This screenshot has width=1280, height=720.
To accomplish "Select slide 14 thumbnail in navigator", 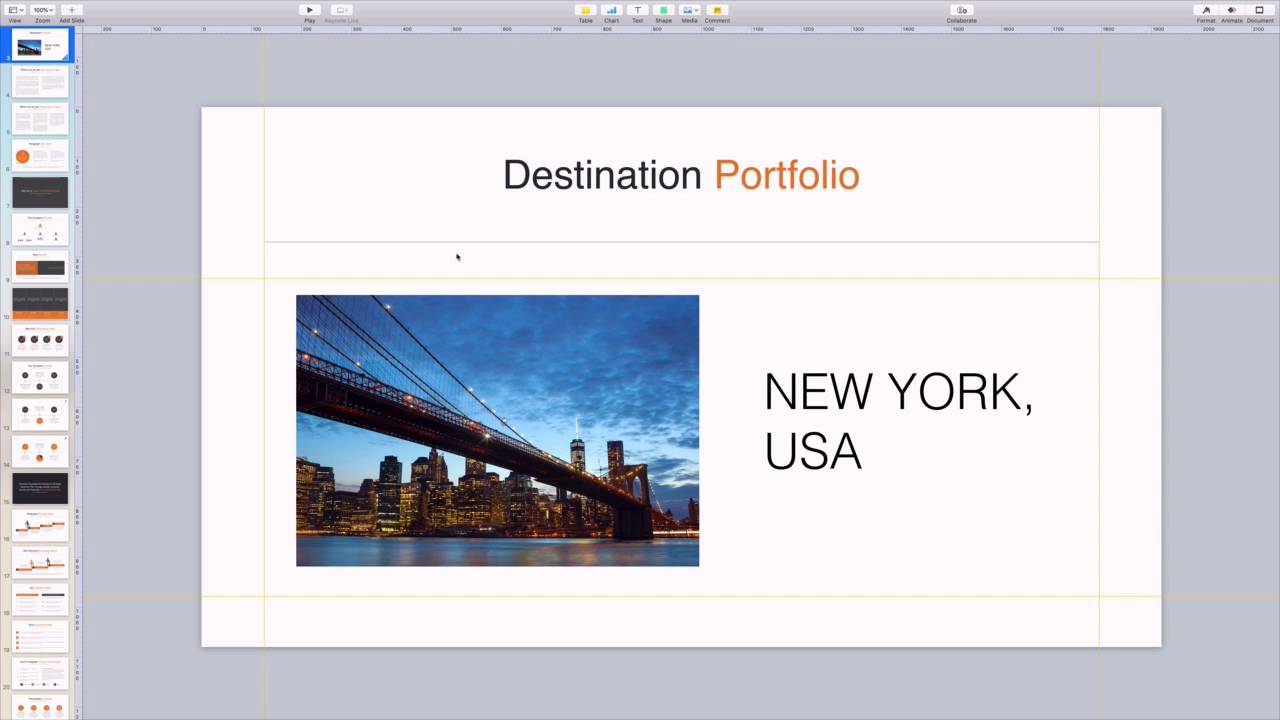I will [x=40, y=452].
